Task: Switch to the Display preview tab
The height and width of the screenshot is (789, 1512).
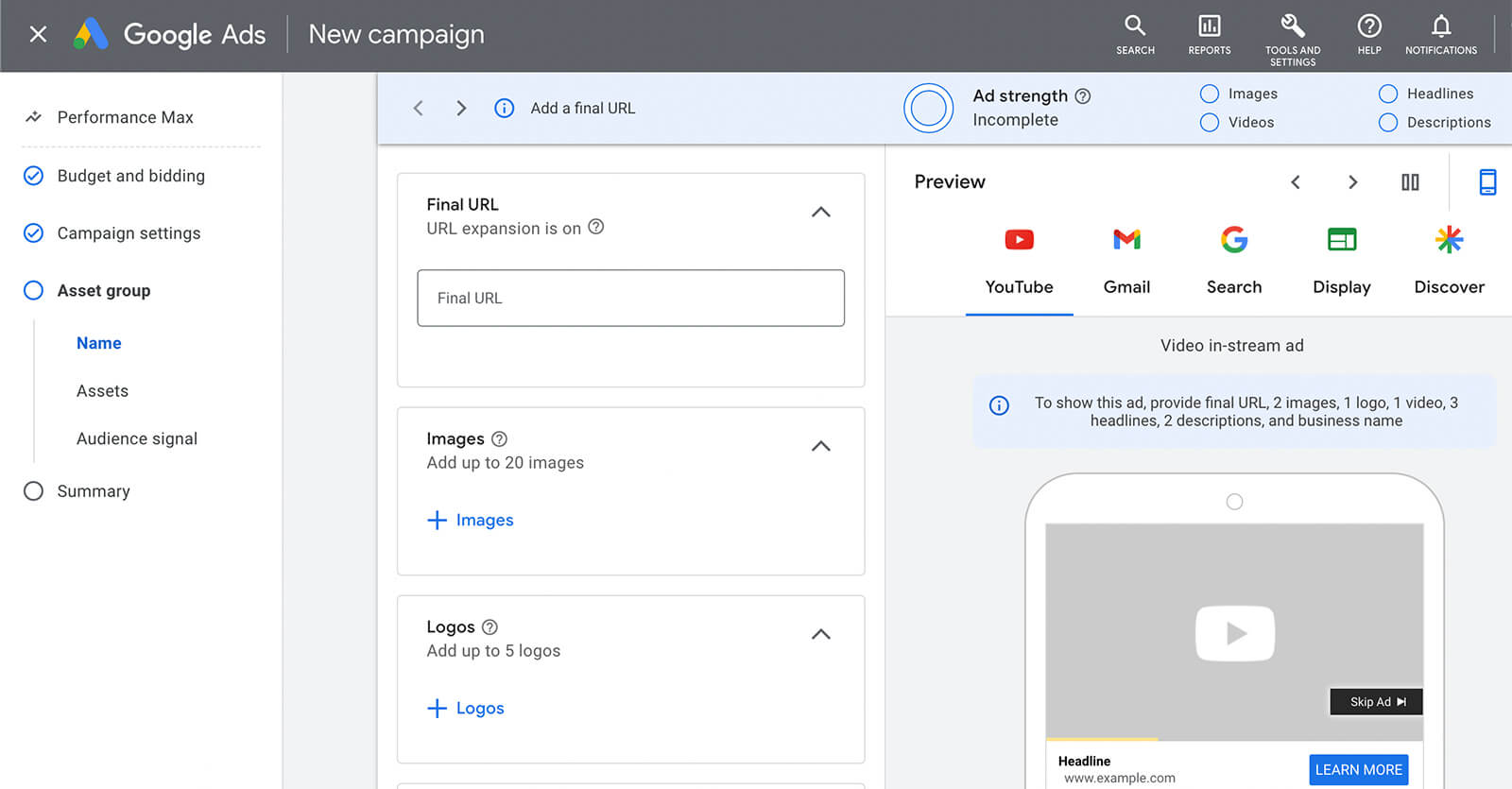Action: (x=1342, y=262)
